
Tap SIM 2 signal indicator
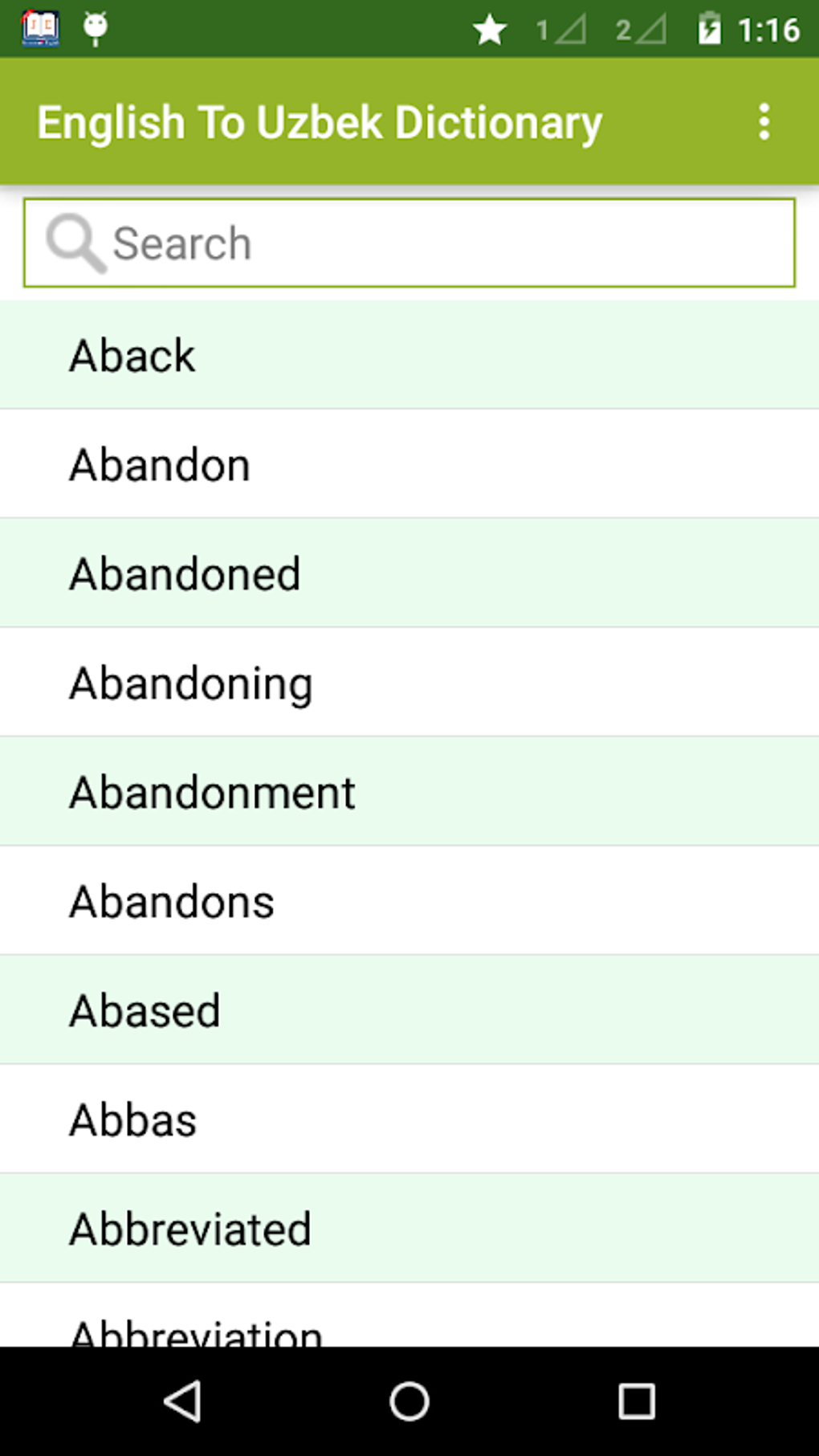[640, 31]
